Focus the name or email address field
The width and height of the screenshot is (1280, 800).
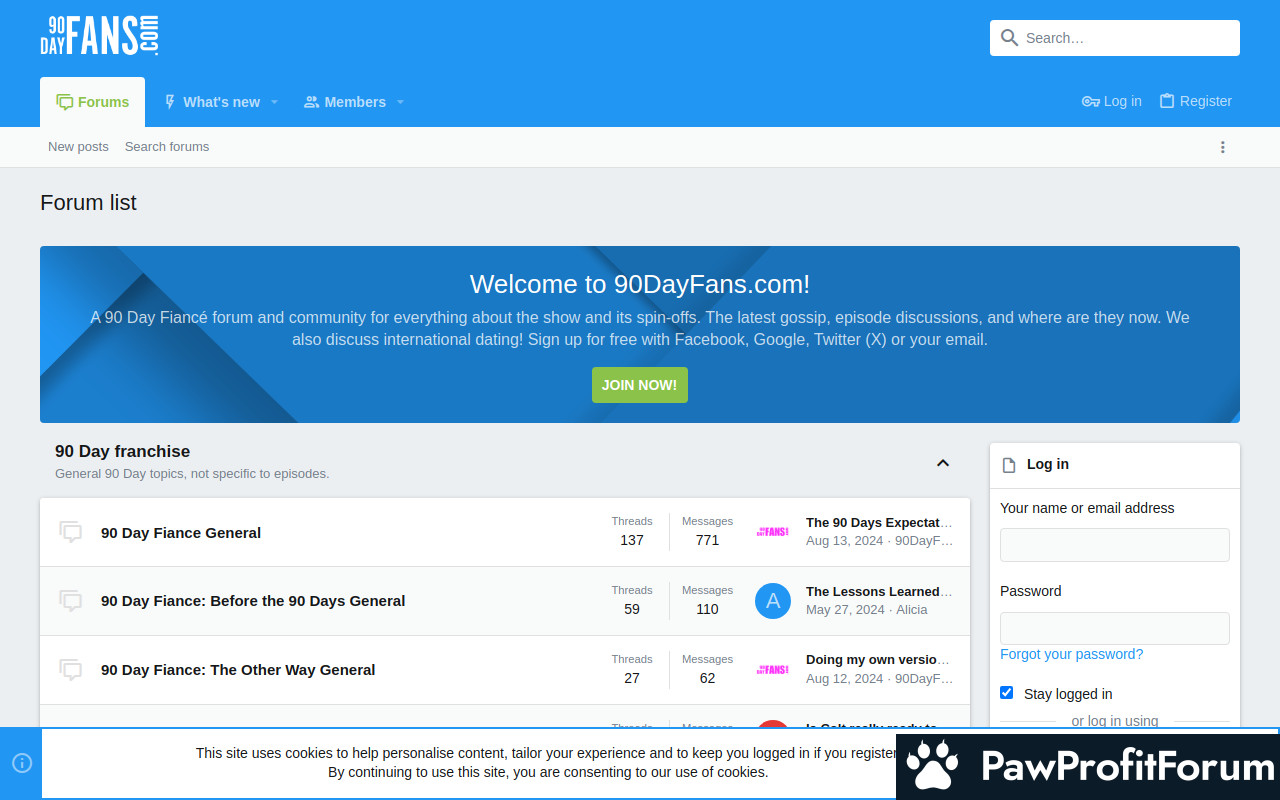coord(1114,545)
